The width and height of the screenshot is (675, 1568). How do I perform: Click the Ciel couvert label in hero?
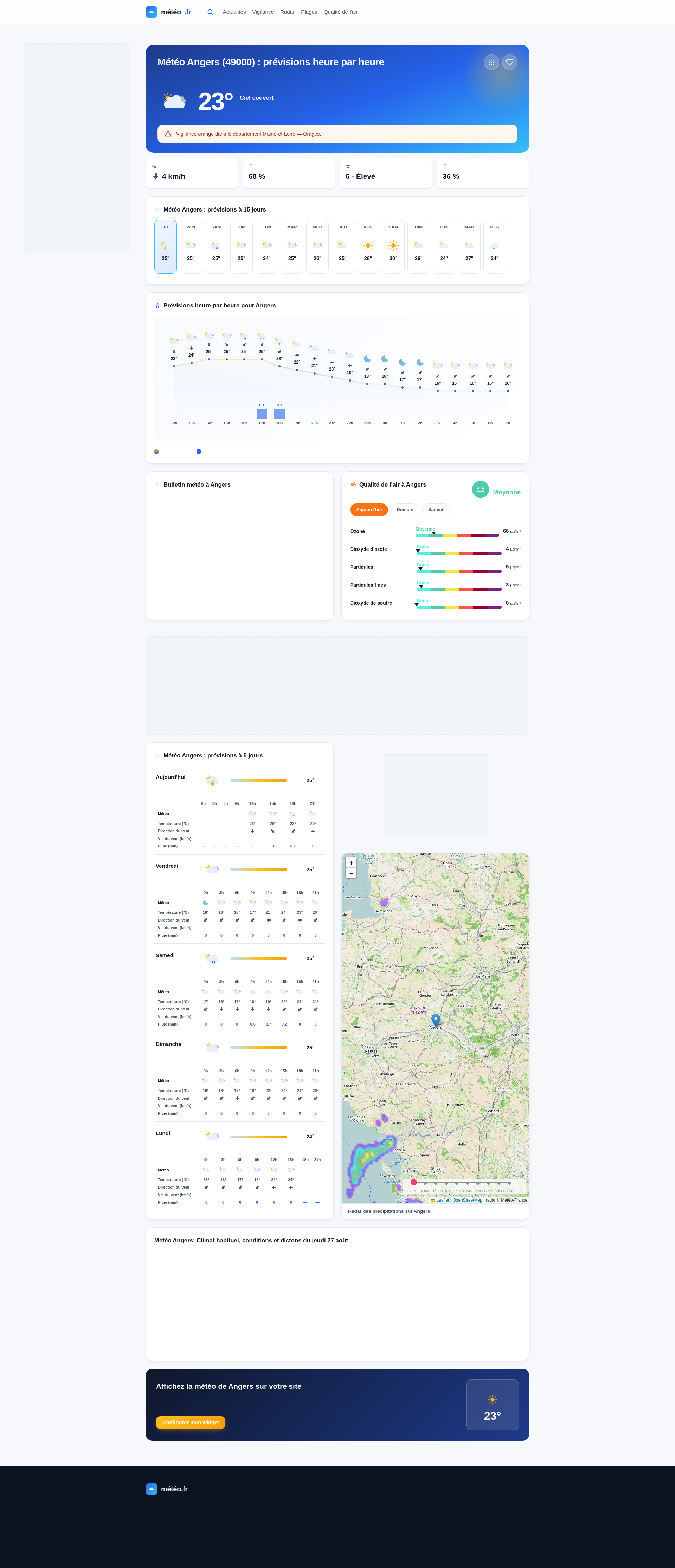tap(257, 98)
